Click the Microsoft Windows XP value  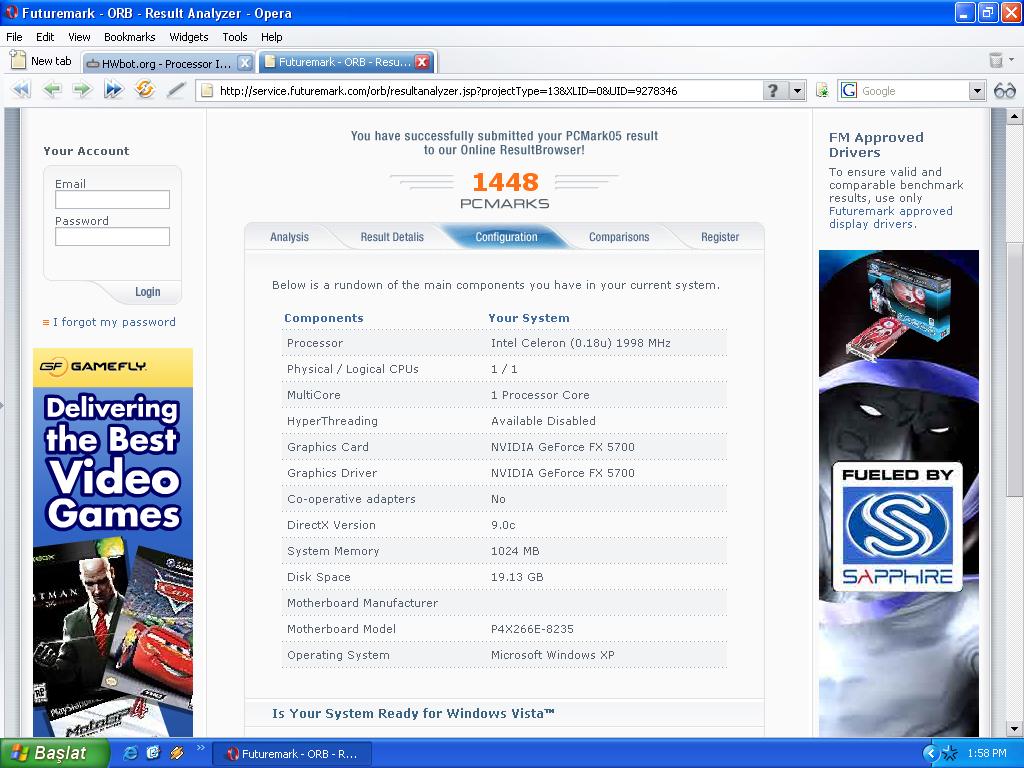[x=552, y=655]
